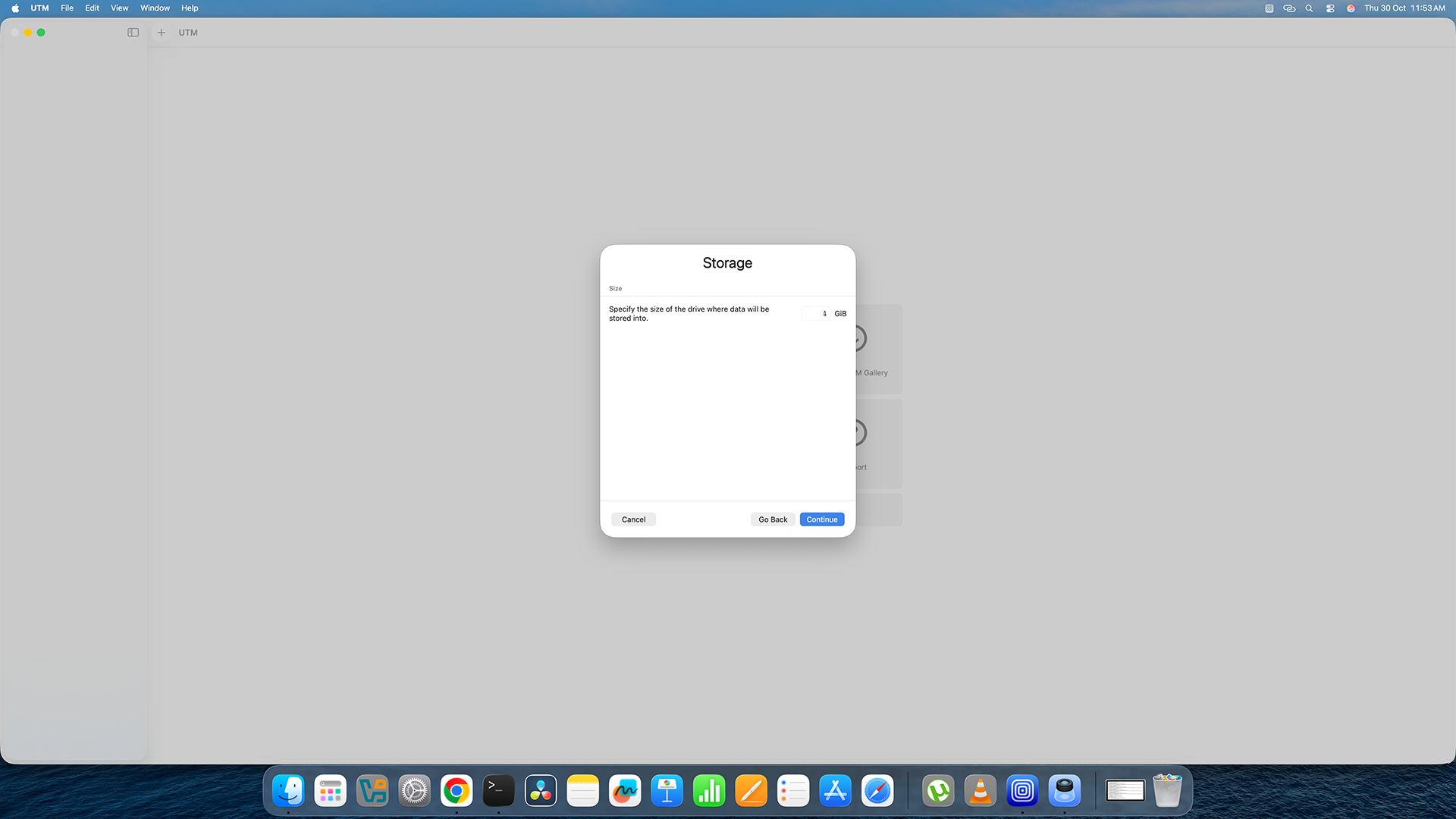Viewport: 1456px width, 819px height.
Task: Open Spotlight search in the menu bar
Action: coord(1308,8)
